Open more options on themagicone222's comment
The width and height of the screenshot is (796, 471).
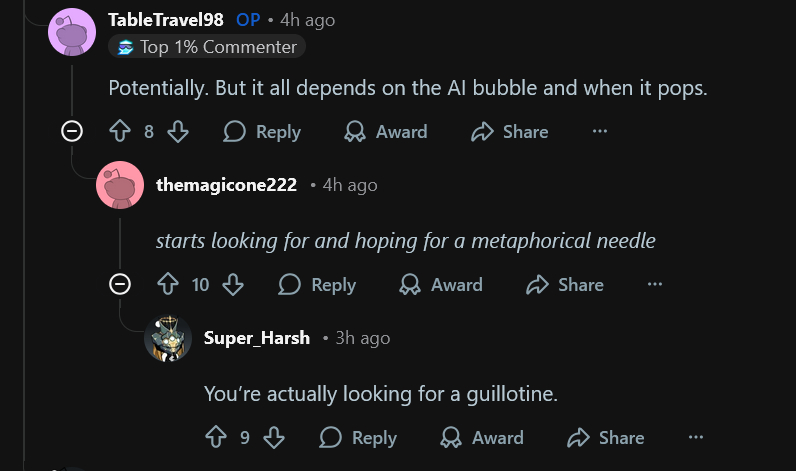pyautogui.click(x=655, y=285)
